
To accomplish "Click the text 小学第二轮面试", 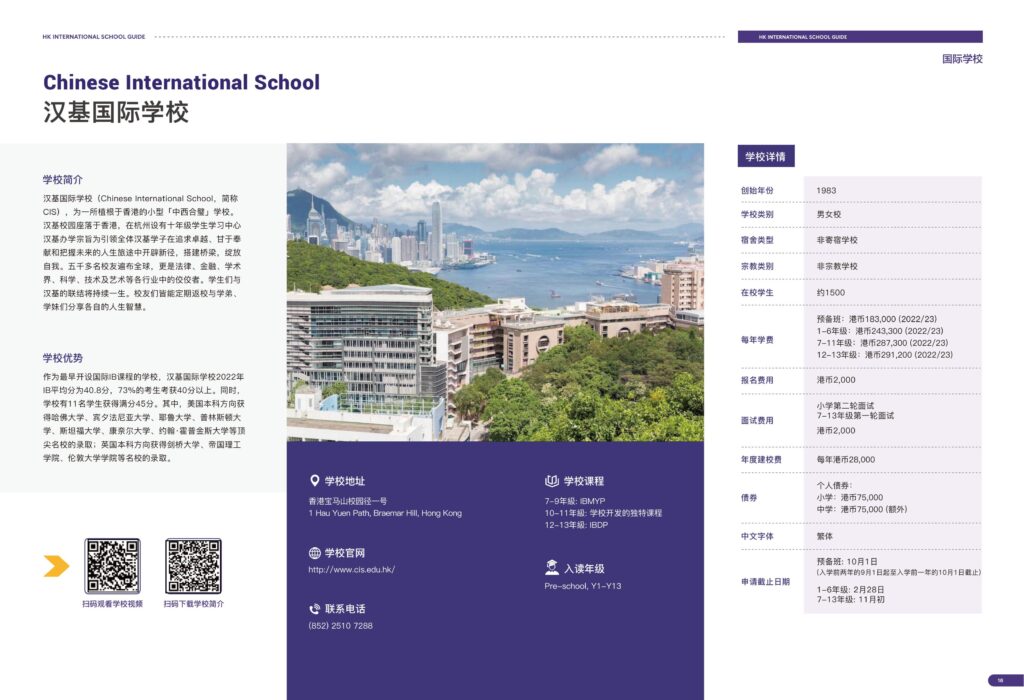I will pos(845,406).
